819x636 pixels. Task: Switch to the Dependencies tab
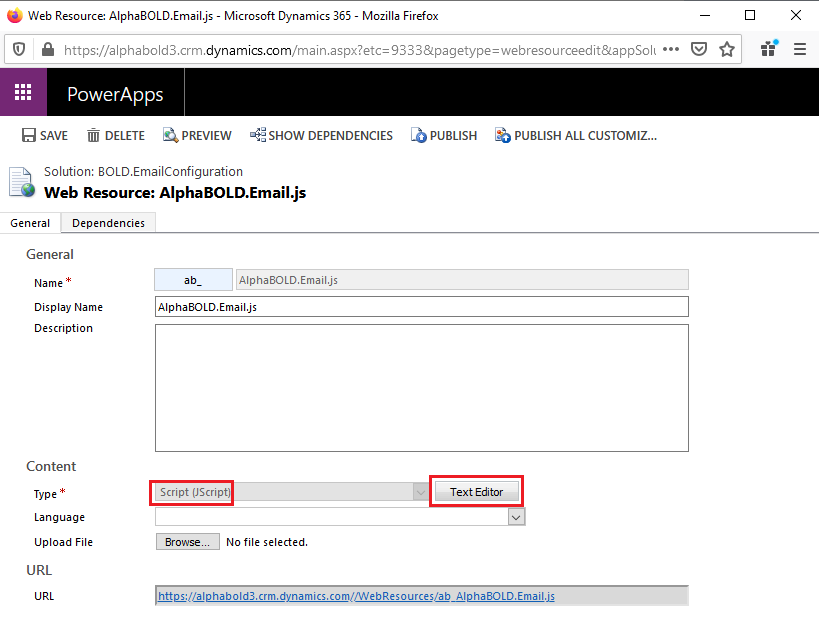108,223
